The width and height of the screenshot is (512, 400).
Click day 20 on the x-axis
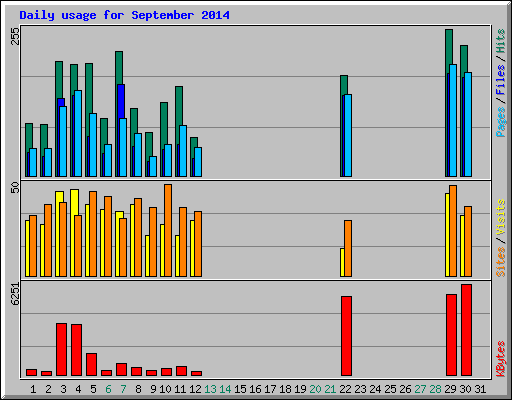point(315,389)
